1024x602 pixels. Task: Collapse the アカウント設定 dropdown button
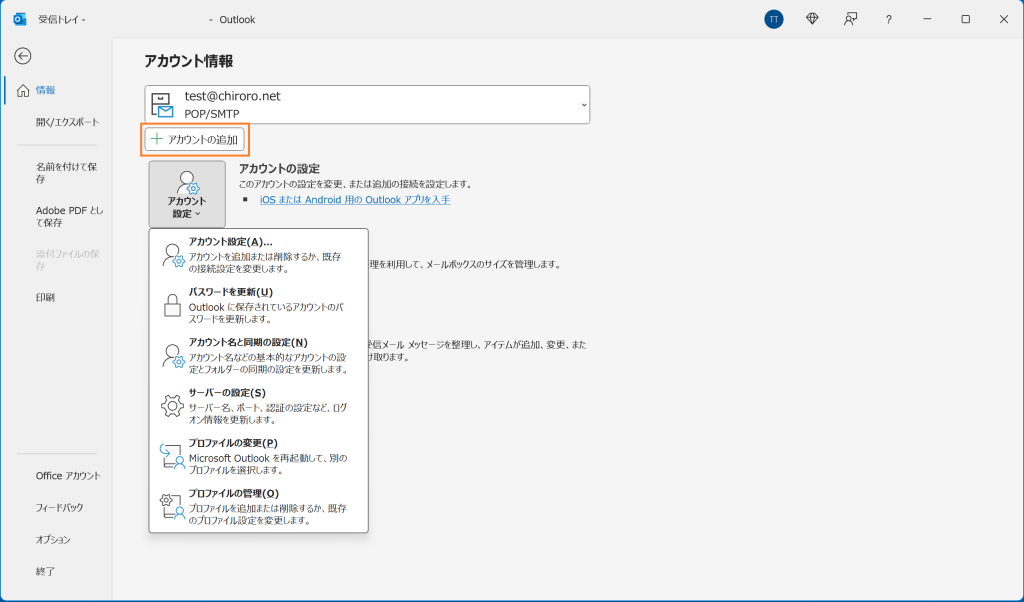187,195
